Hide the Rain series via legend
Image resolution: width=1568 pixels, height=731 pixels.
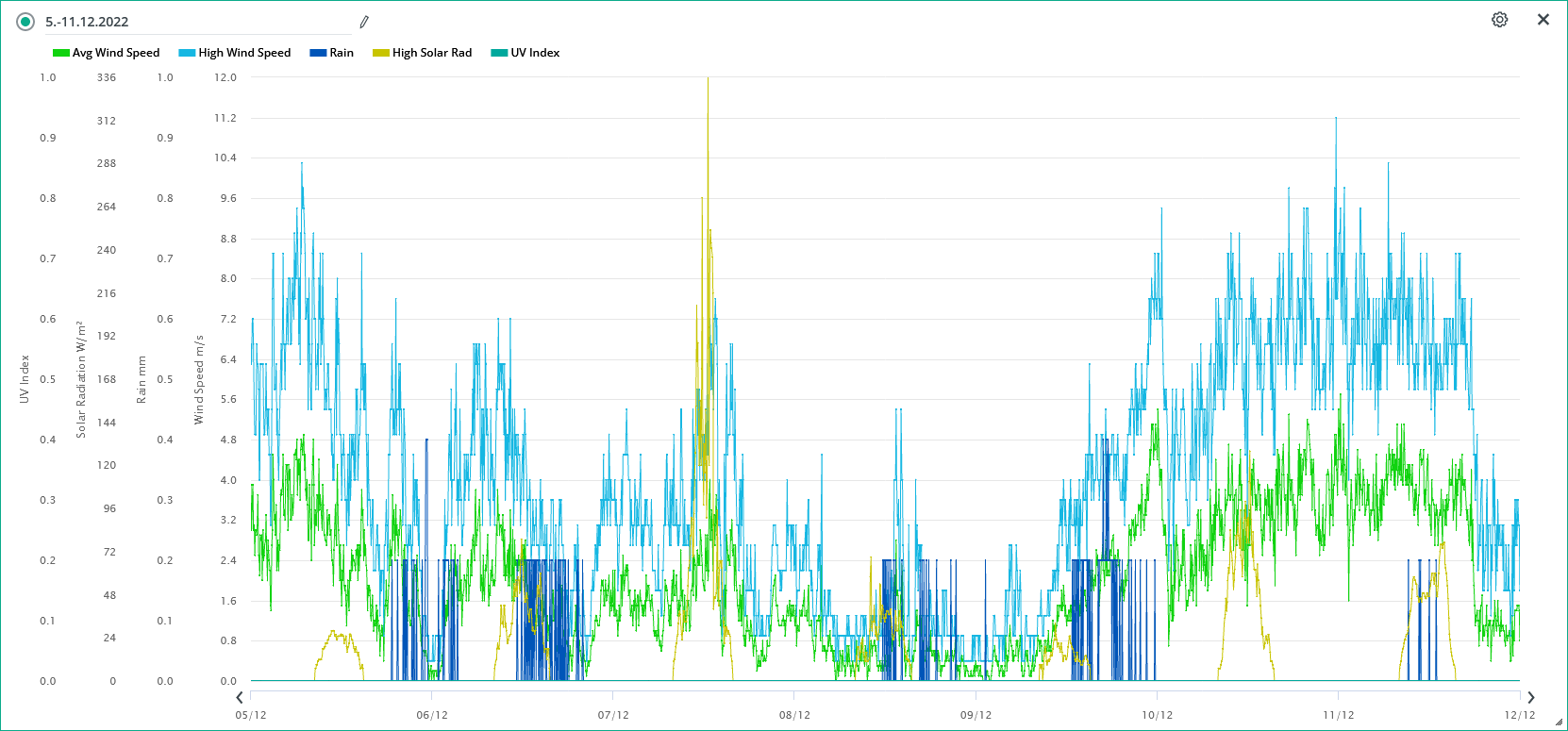342,53
